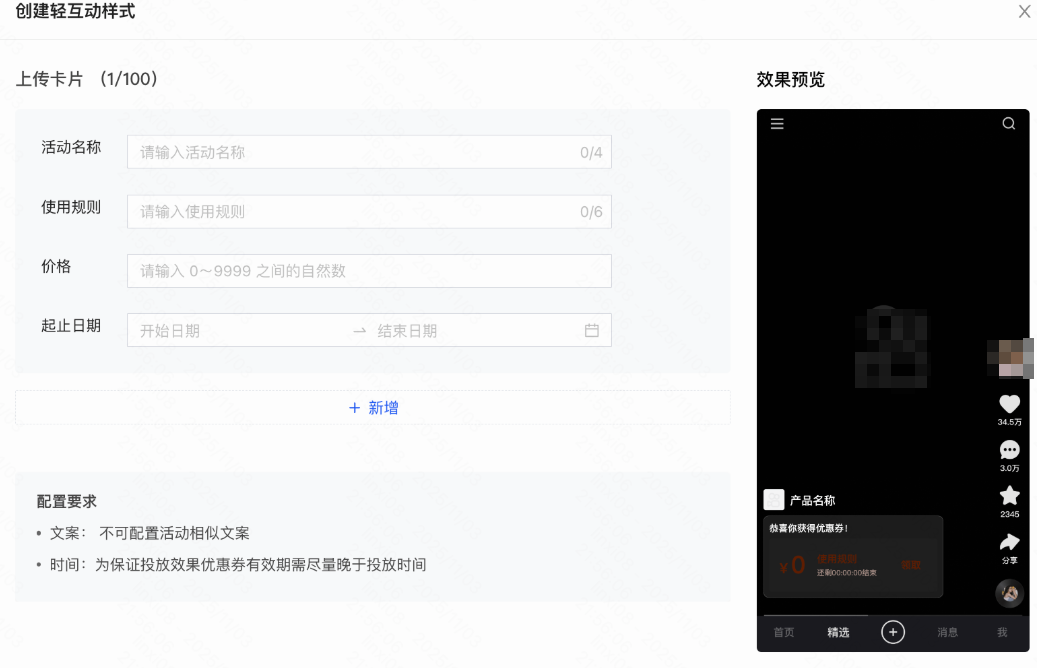Switch to 精选 tab in preview

[x=838, y=632]
